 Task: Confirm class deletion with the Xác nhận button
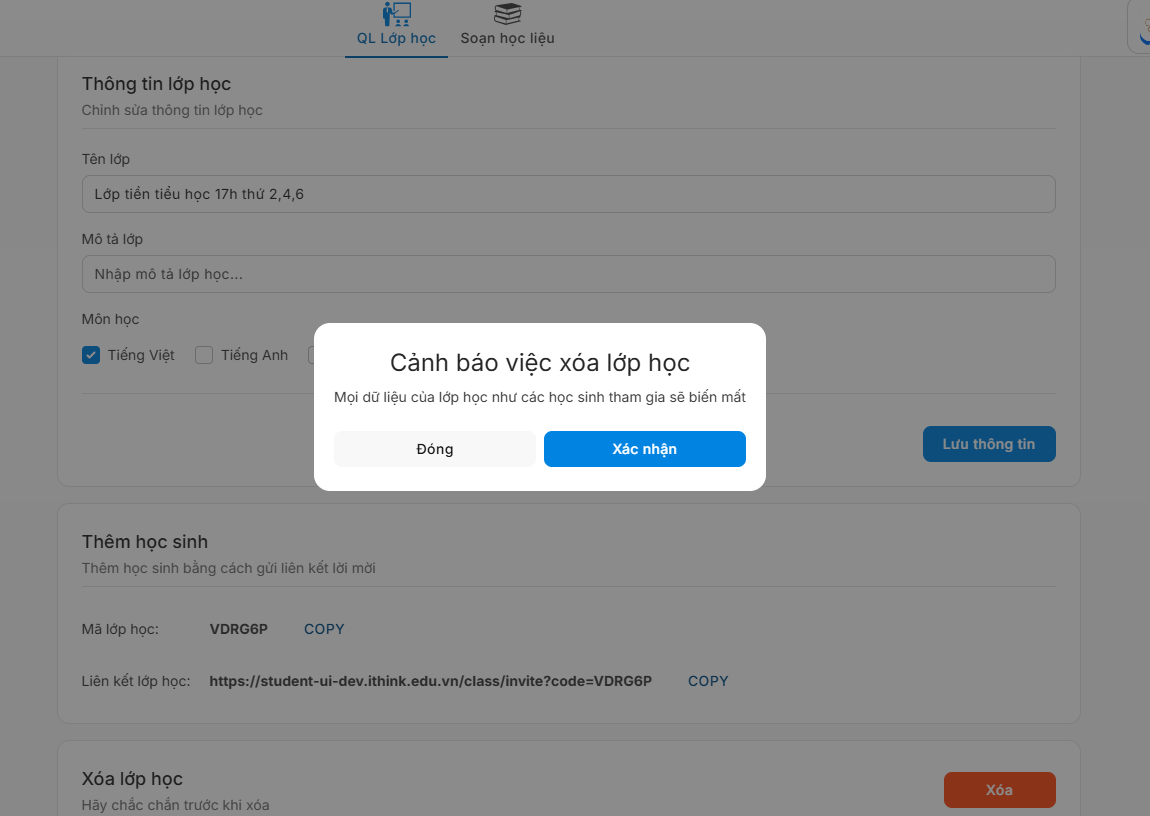644,448
